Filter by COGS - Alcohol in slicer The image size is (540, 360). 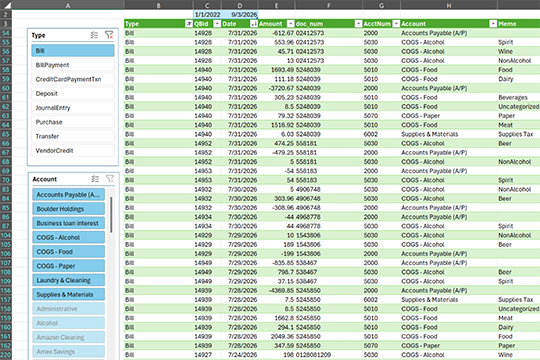pos(69,238)
